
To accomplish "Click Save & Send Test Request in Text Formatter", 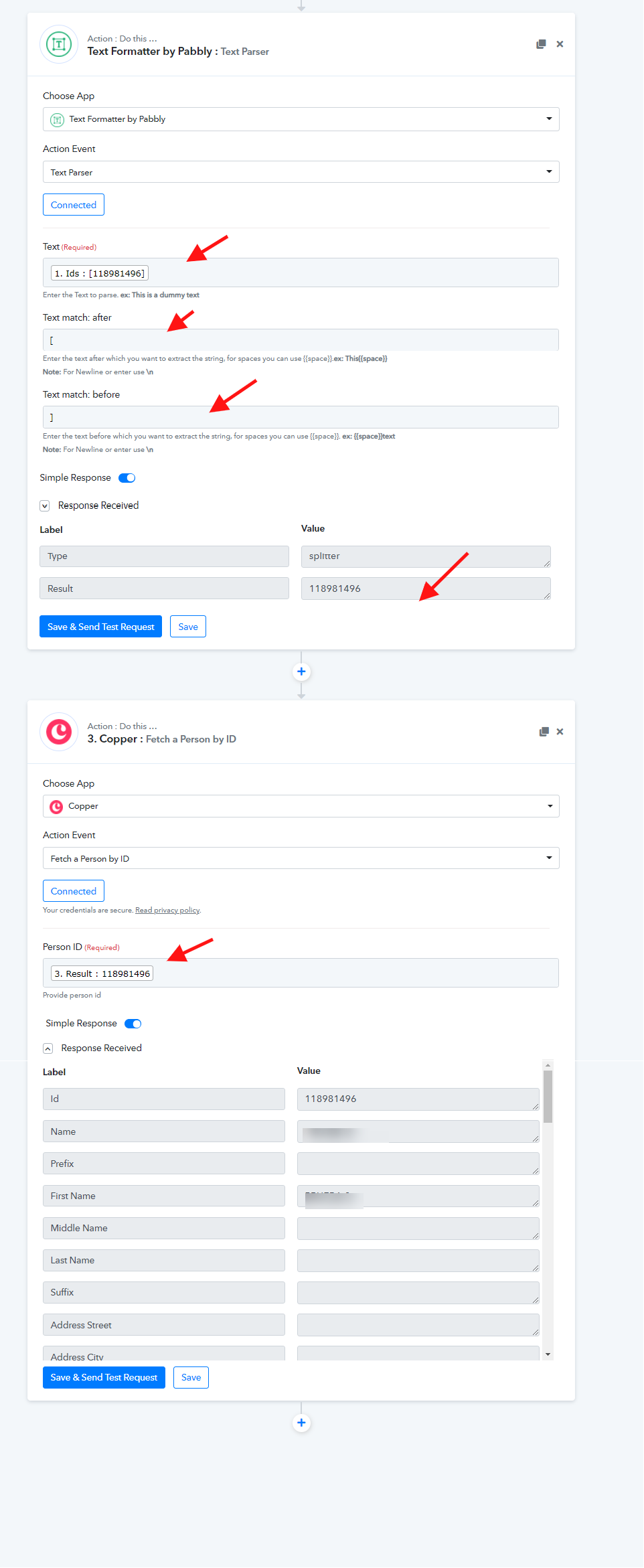I will point(100,627).
